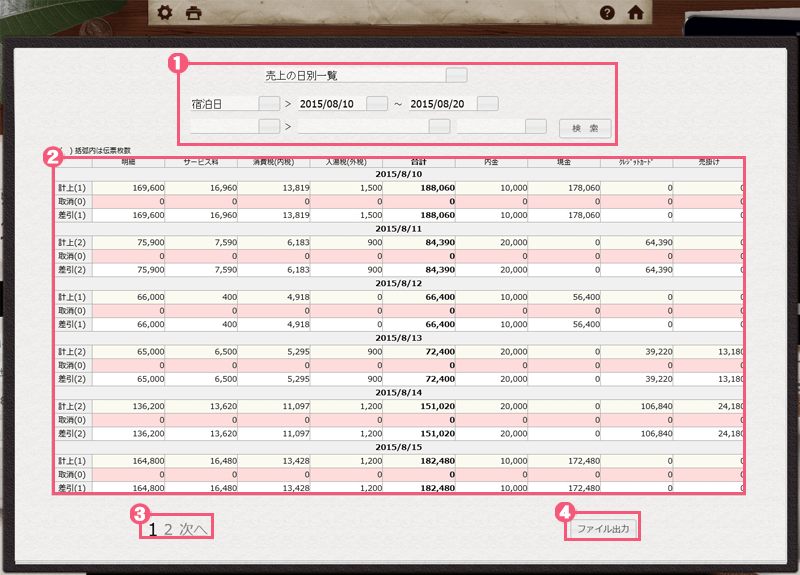Click the サービス料 column header
800x575 pixels.
[x=201, y=162]
